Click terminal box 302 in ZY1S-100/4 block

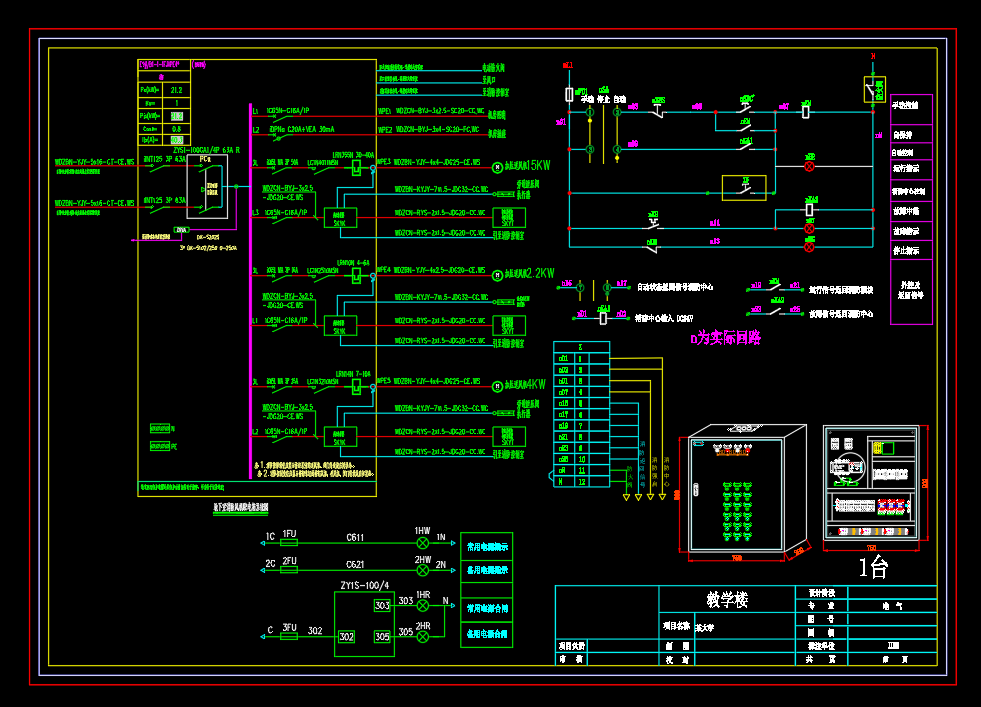346,637
